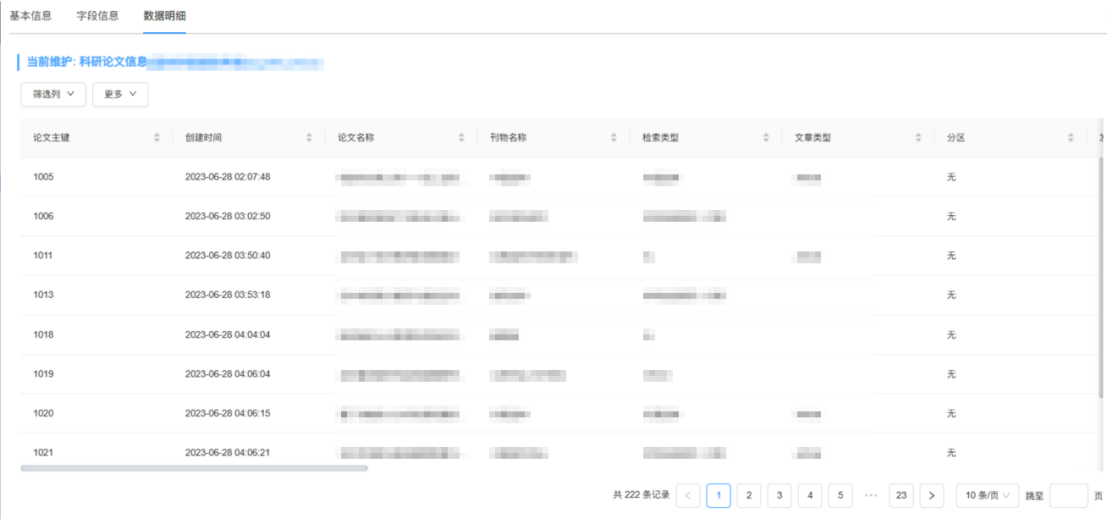
Task: Go to page 5
Action: tap(840, 496)
